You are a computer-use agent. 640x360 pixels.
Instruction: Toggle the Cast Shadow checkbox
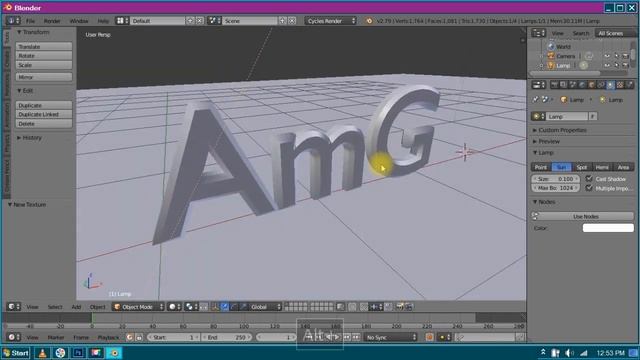point(589,179)
